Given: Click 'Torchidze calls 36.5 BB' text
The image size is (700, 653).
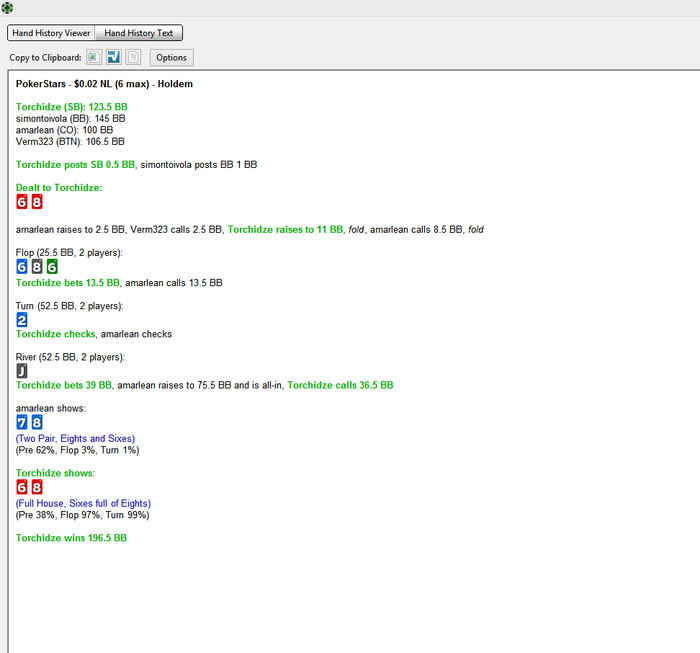Looking at the screenshot, I should tap(340, 385).
